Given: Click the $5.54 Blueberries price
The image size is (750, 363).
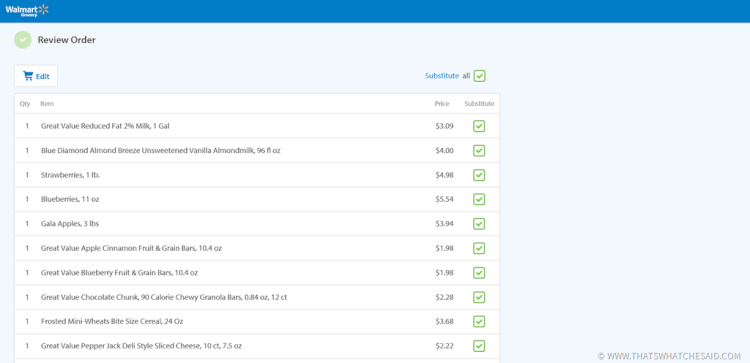Looking at the screenshot, I should pos(444,199).
